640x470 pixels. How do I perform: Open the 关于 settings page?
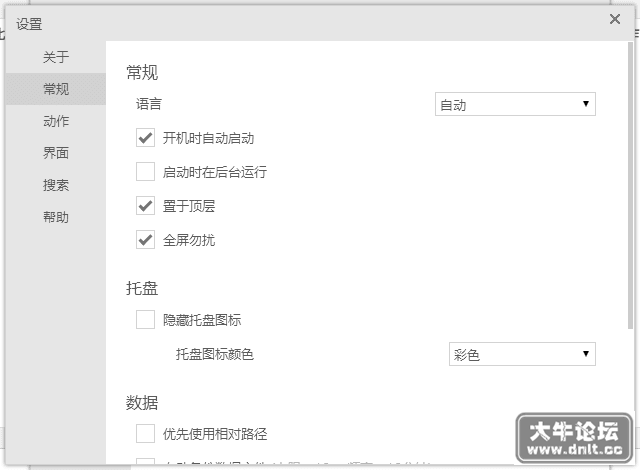tap(56, 57)
